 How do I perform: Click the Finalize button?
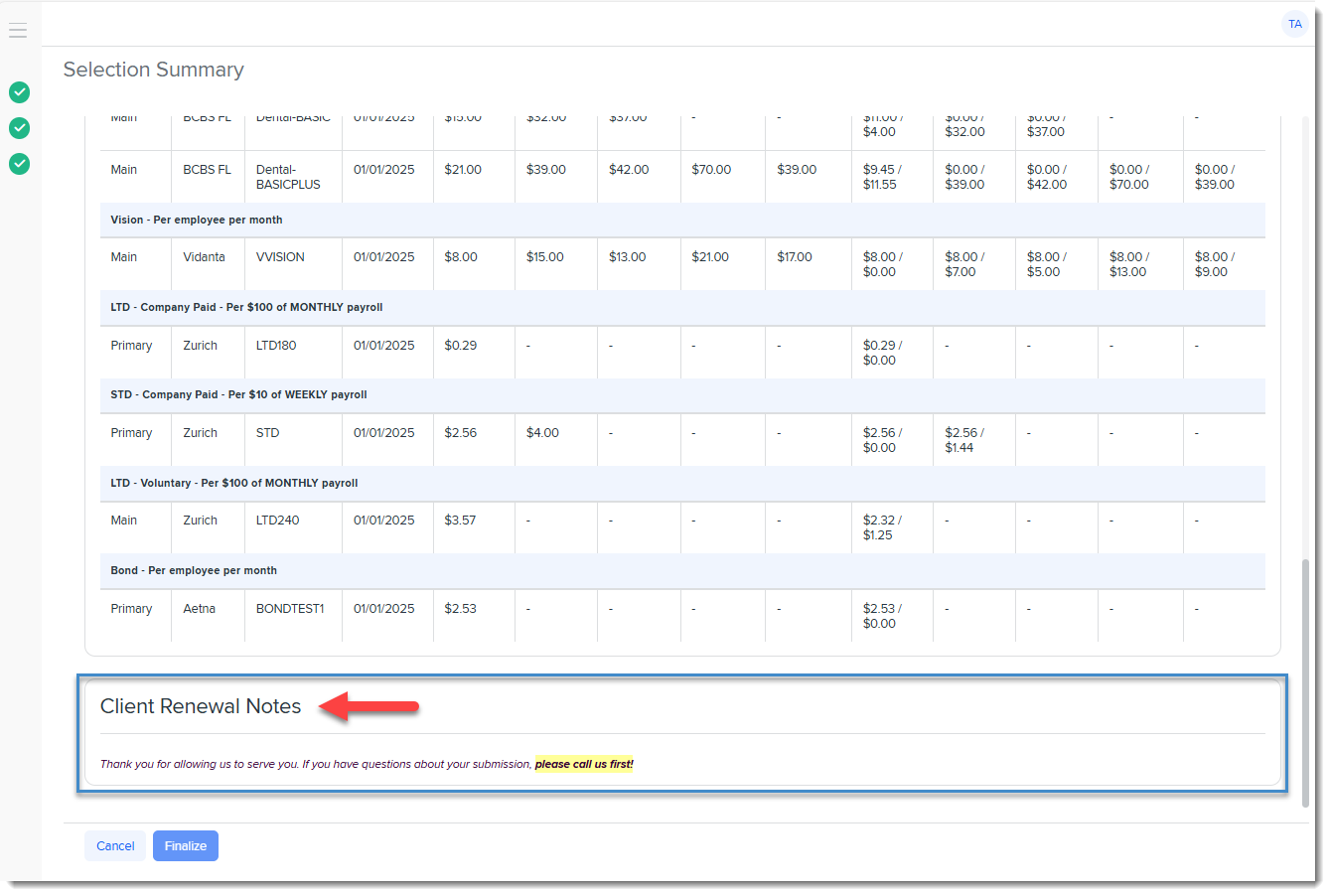(x=186, y=846)
